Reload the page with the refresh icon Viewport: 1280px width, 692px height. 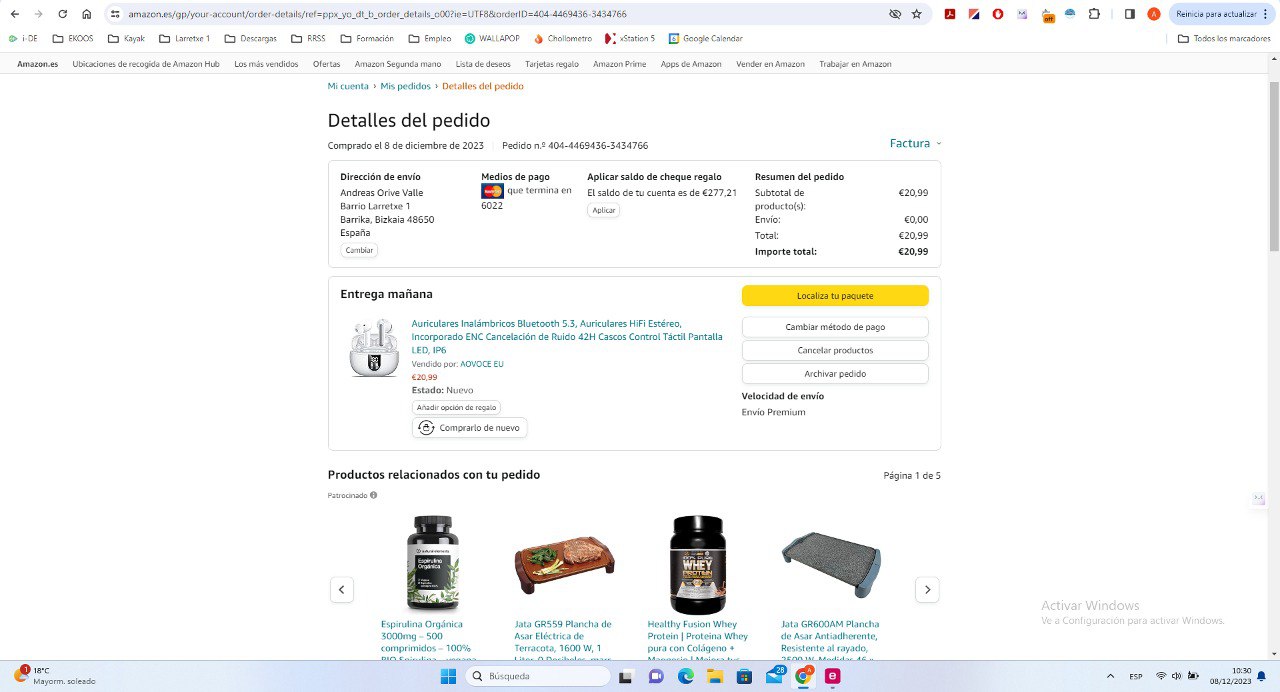point(62,14)
